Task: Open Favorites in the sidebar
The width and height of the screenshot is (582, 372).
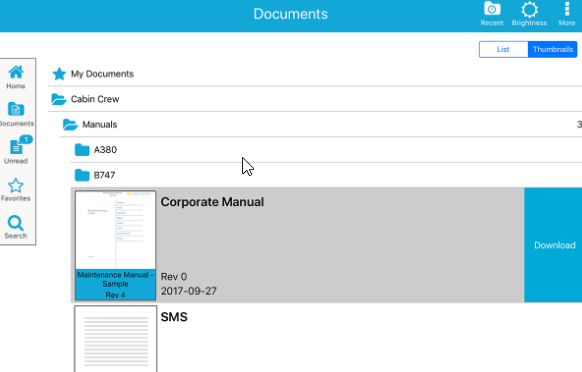Action: 16,190
